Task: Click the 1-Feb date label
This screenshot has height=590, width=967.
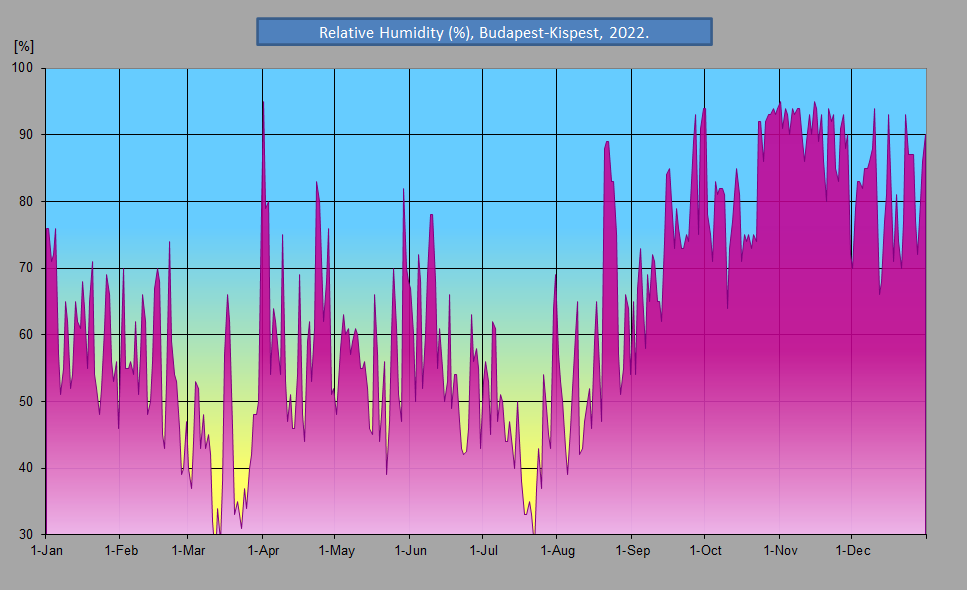Action: 120,551
